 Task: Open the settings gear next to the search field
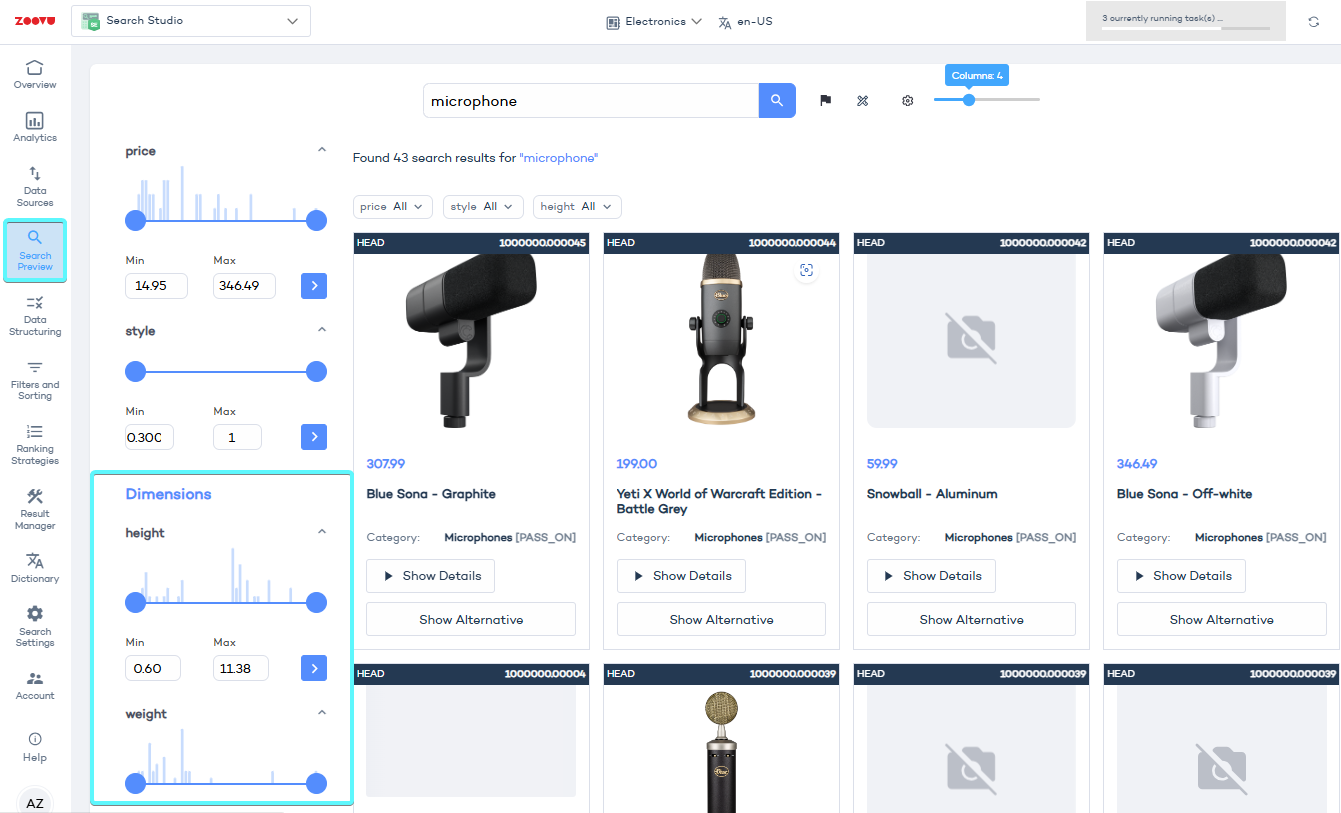point(907,100)
